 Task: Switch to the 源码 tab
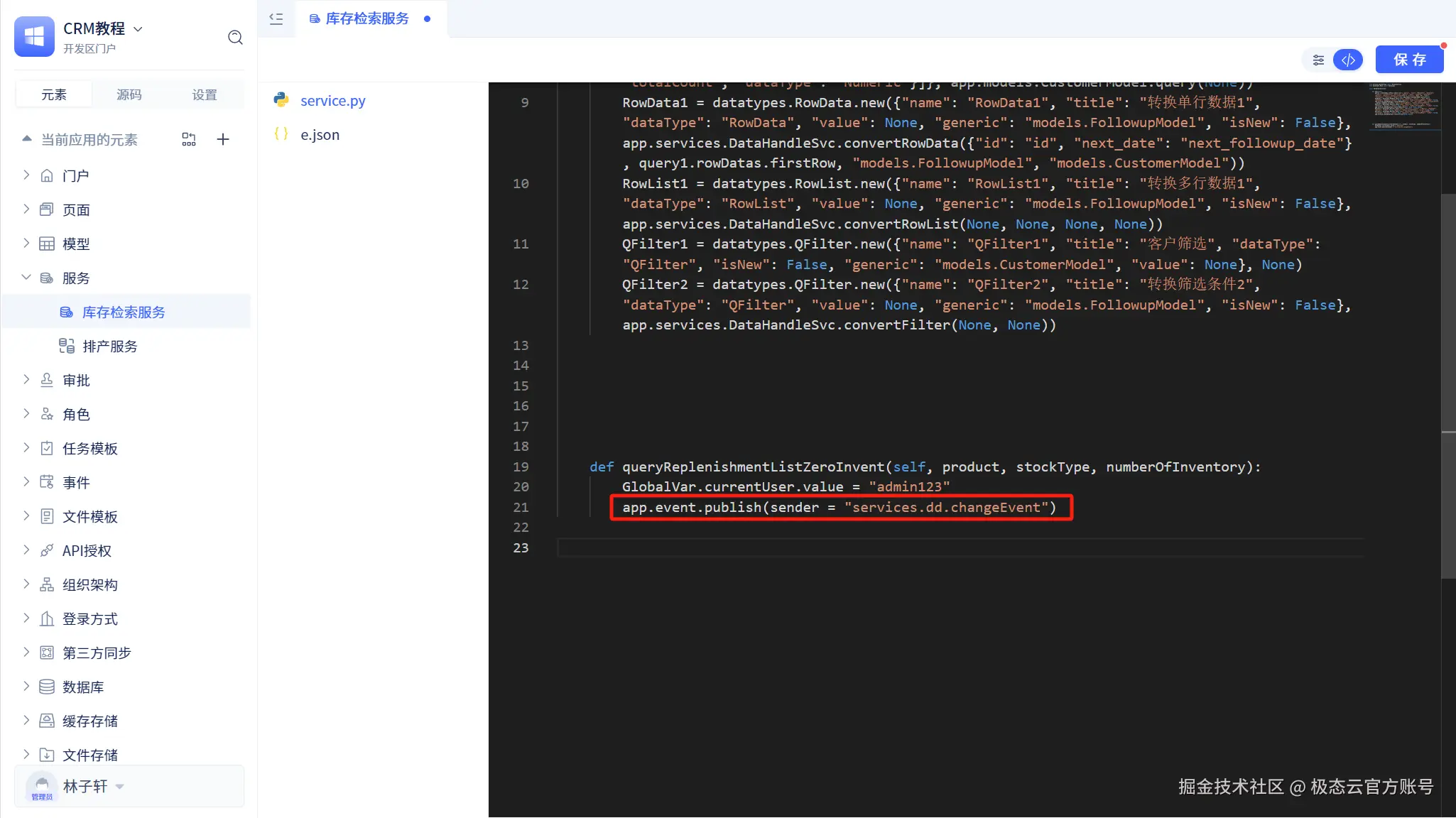[x=129, y=94]
